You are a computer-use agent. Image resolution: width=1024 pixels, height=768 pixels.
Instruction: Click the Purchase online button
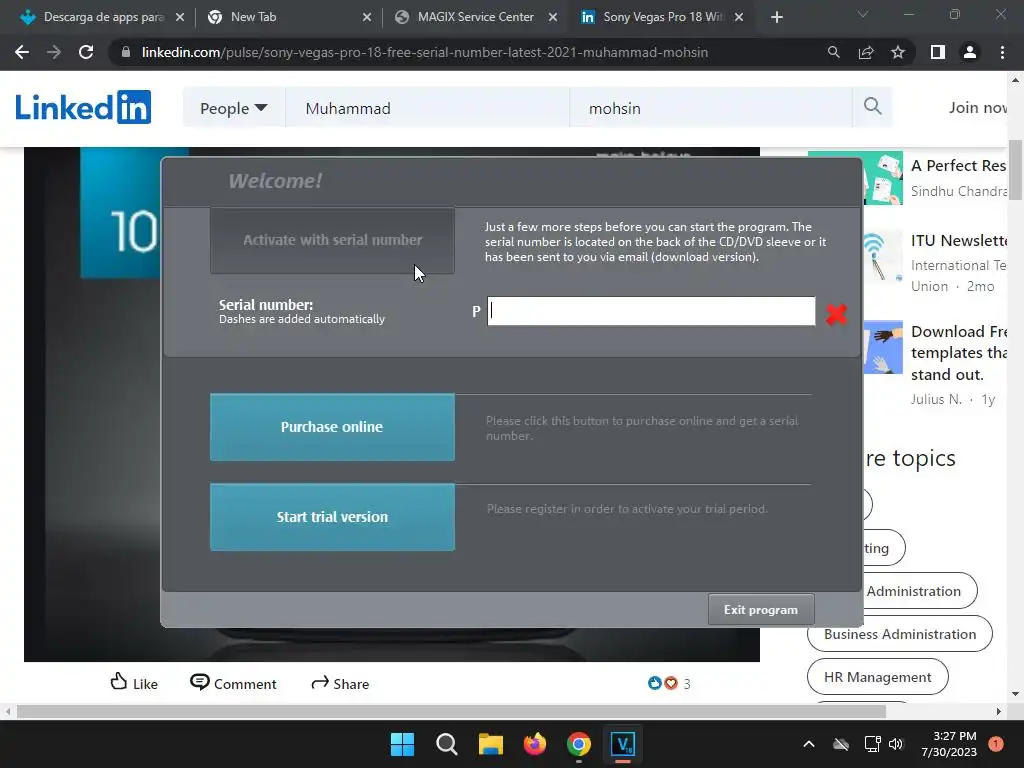point(332,427)
